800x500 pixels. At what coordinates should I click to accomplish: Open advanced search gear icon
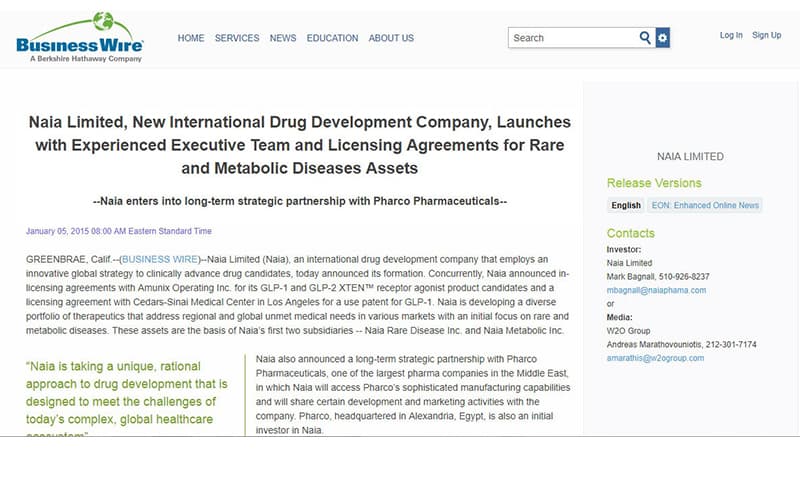662,38
